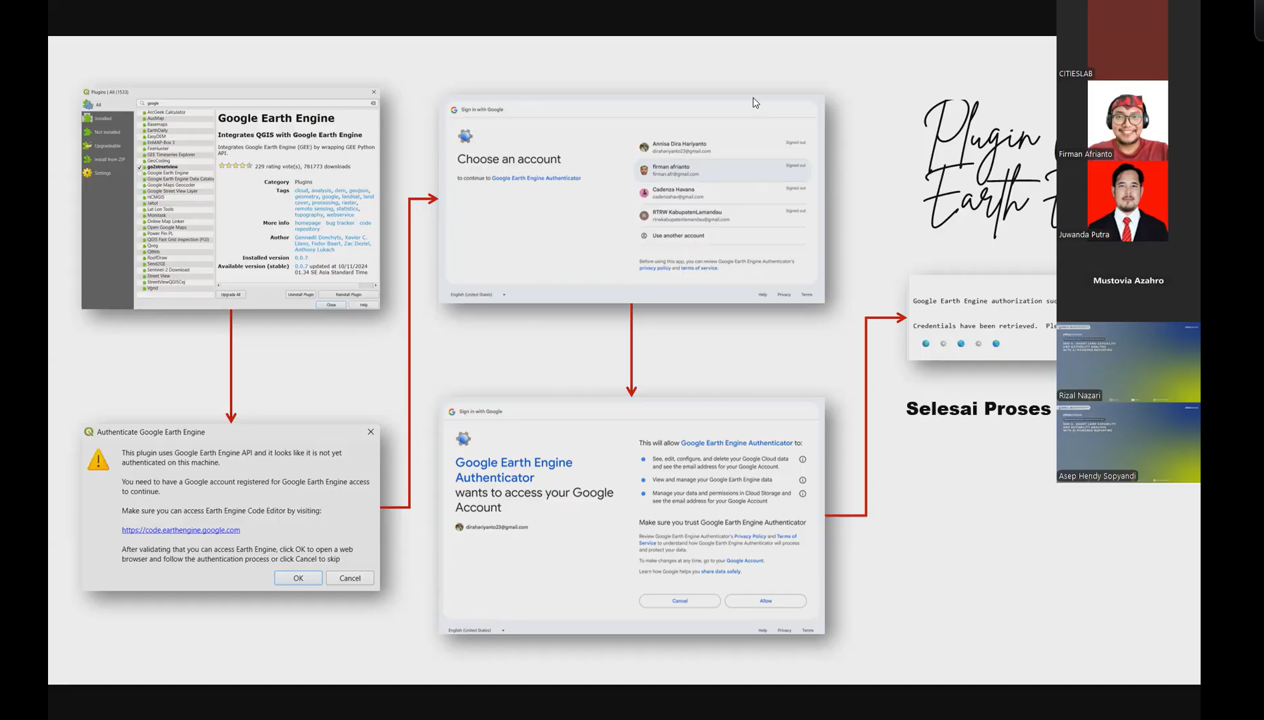
Task: Click info icon beside 'See, edit, configure' permission
Action: [x=803, y=459]
